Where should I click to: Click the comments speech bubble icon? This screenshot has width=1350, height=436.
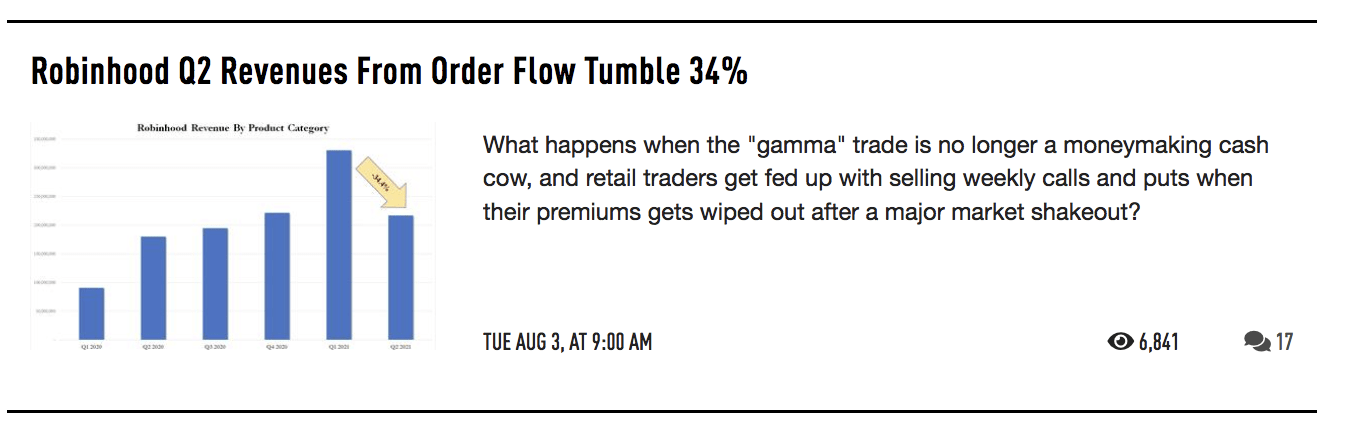click(x=1256, y=342)
